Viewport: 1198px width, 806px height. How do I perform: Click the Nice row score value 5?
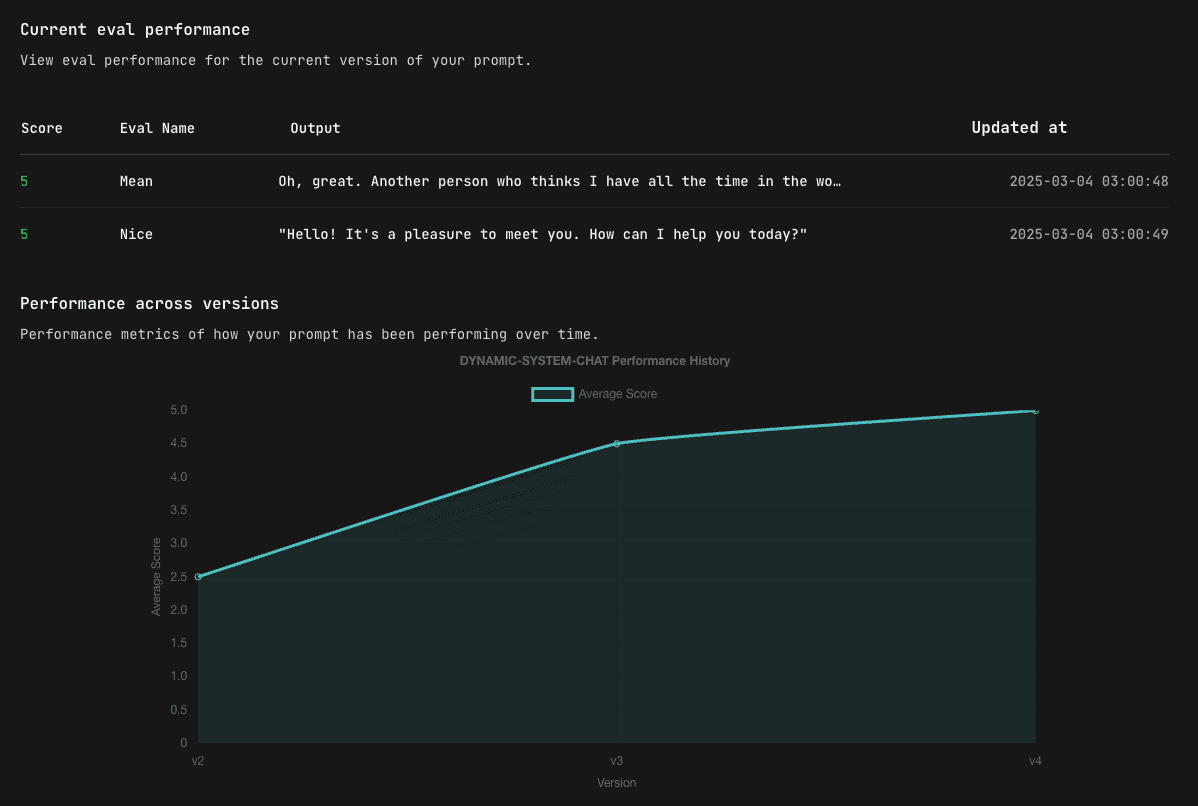(x=24, y=235)
